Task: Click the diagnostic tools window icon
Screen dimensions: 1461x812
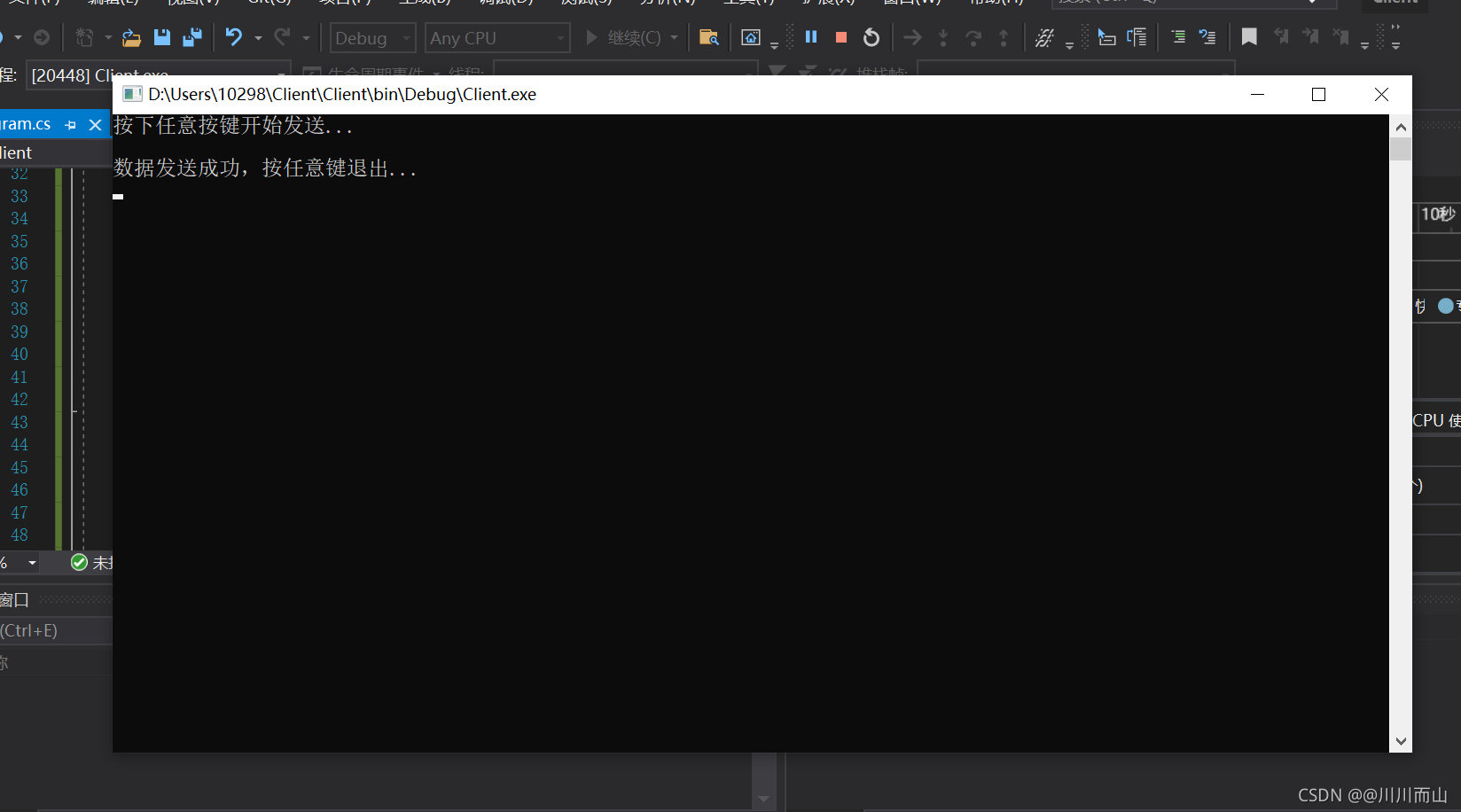Action: 751,37
